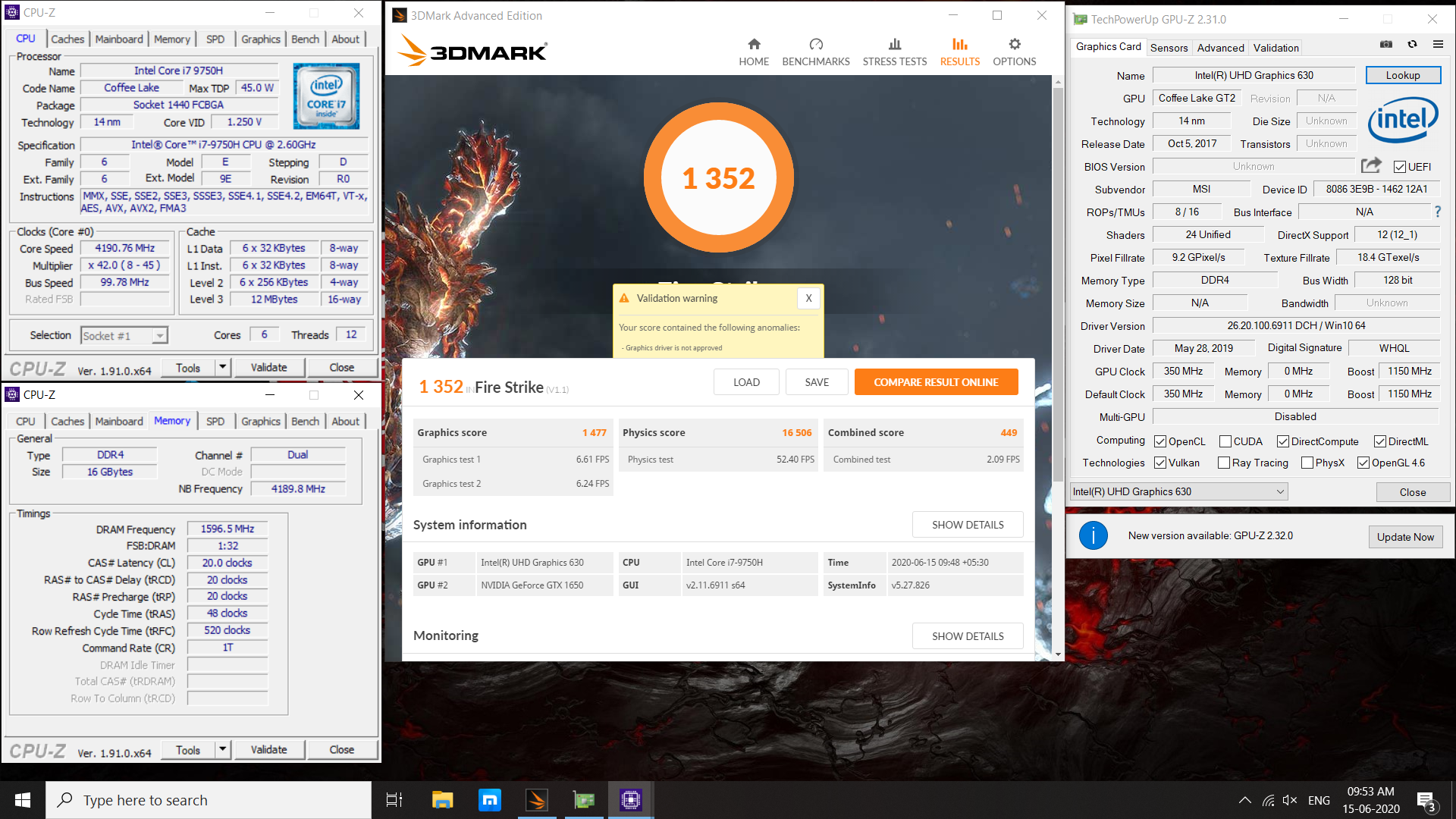
Task: Open 3DMark HOME icon
Action: pyautogui.click(x=754, y=44)
